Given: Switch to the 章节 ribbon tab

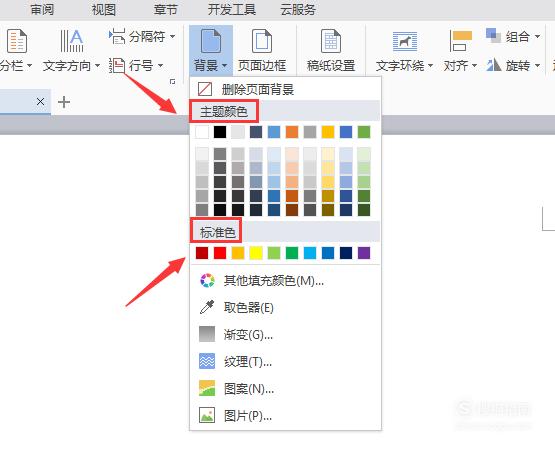Looking at the screenshot, I should coord(165,10).
